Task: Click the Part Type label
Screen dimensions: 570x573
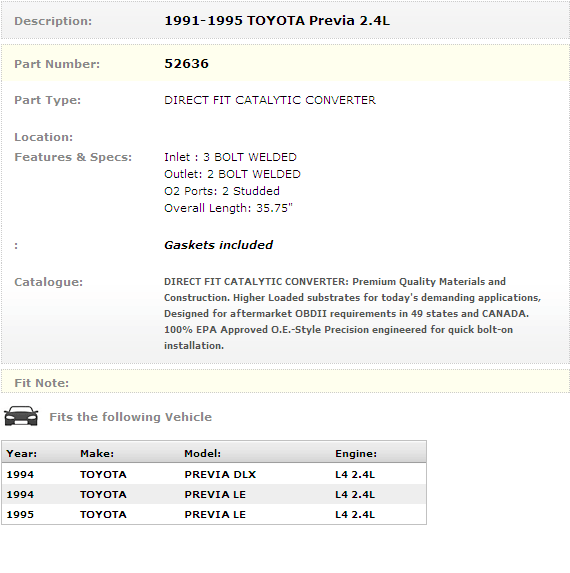Action: 48,100
